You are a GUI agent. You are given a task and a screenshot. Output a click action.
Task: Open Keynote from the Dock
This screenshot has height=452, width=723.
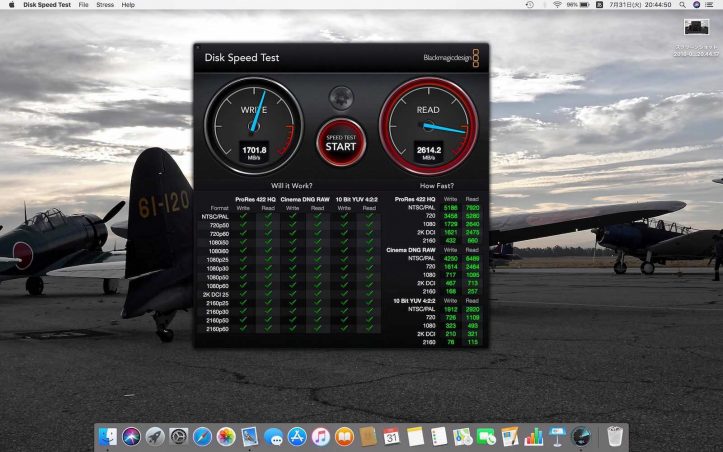point(557,436)
